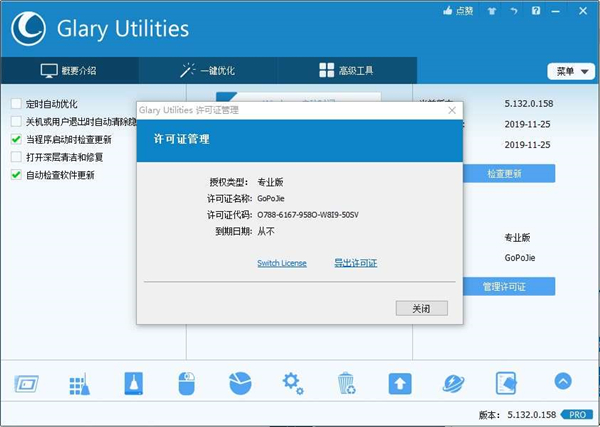Open the uninstall manager trash icon
This screenshot has height=427, width=600.
coord(346,383)
